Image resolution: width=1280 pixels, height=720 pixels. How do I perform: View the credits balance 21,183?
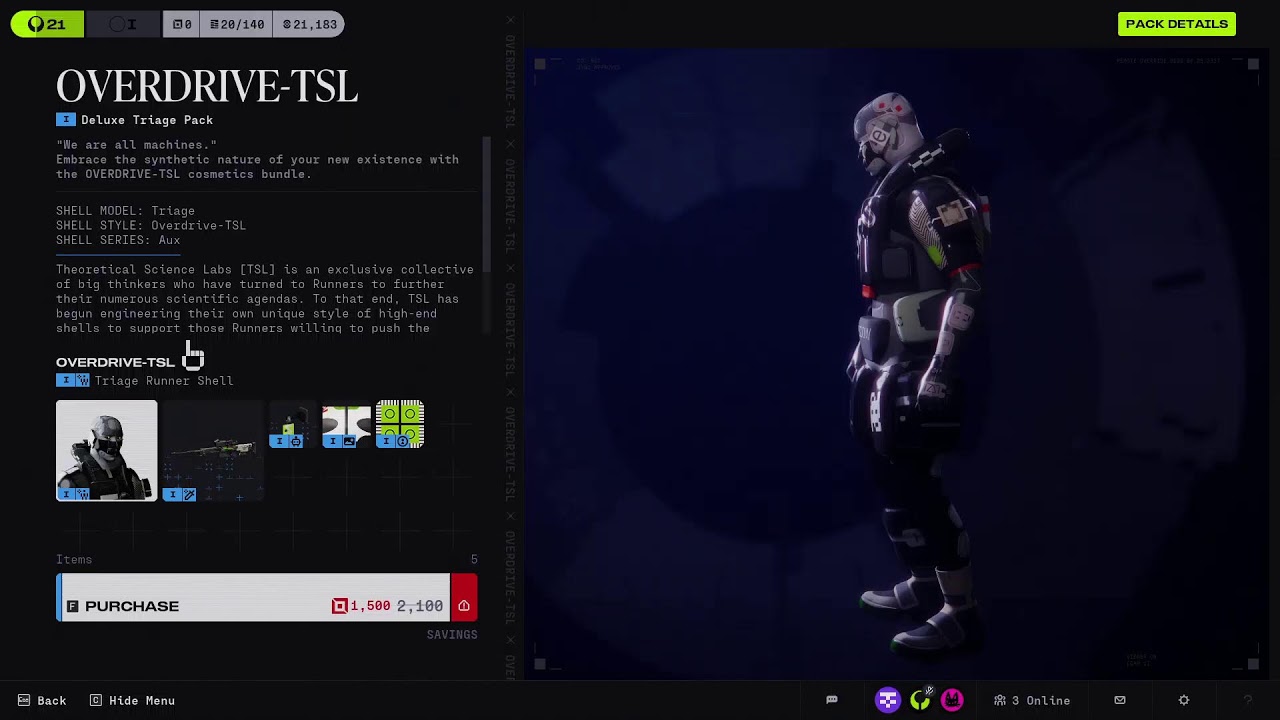tap(309, 24)
